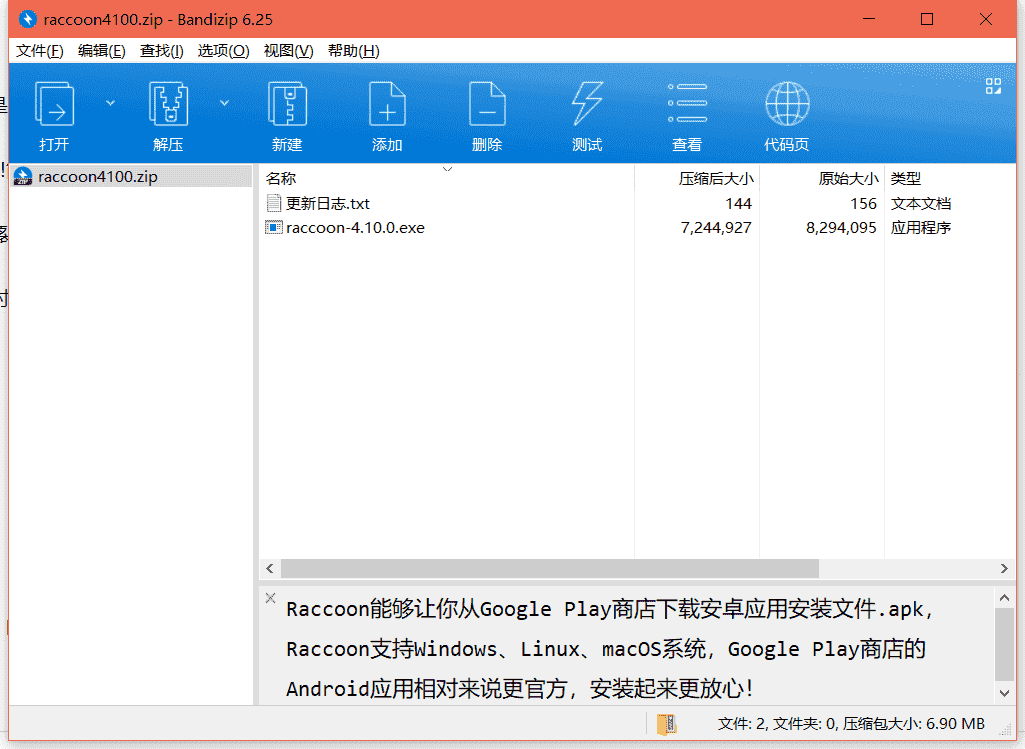
Task: Open the 文件(F) menu
Action: pos(39,51)
